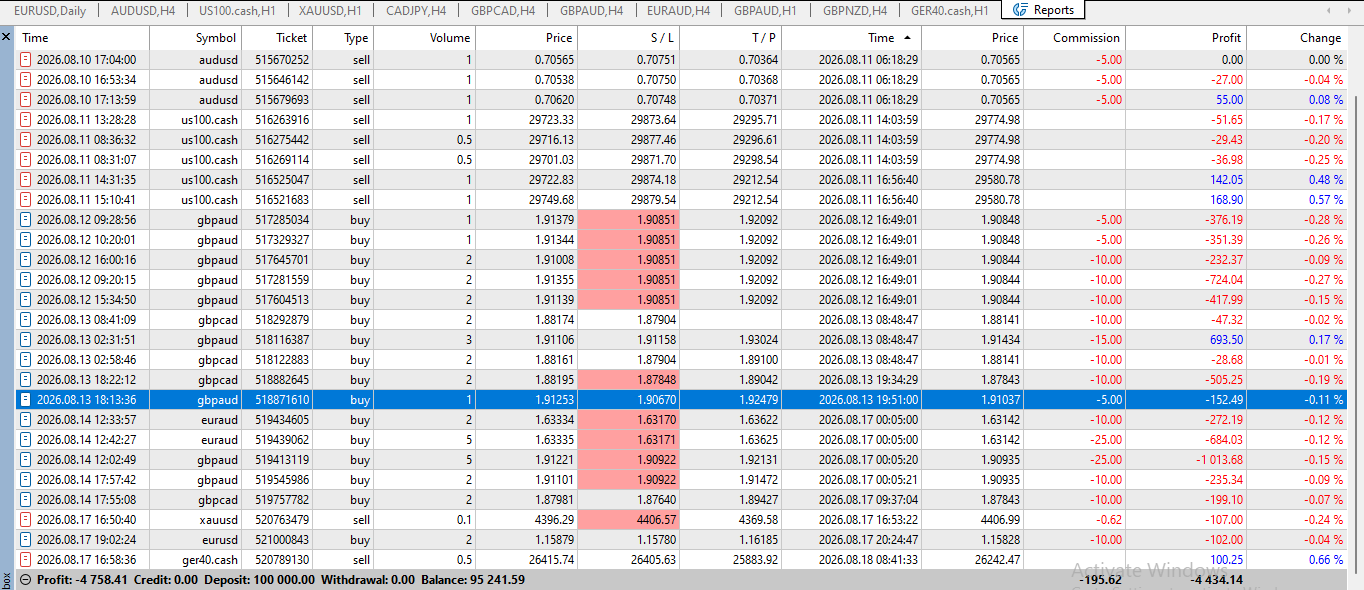Image resolution: width=1364 pixels, height=590 pixels.
Task: Select the Reports tab
Action: 1043,10
